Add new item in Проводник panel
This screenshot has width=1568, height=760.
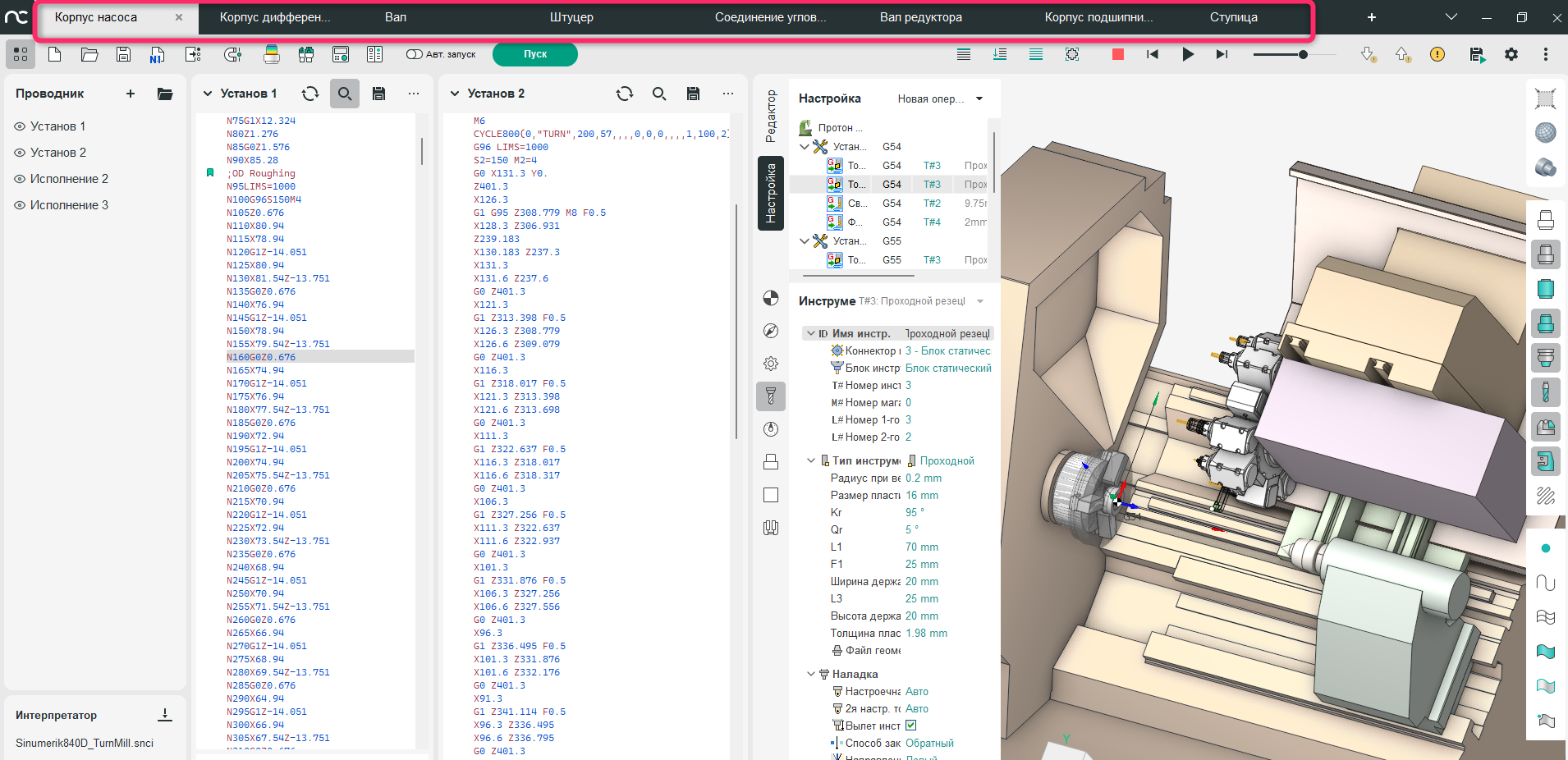click(x=131, y=94)
